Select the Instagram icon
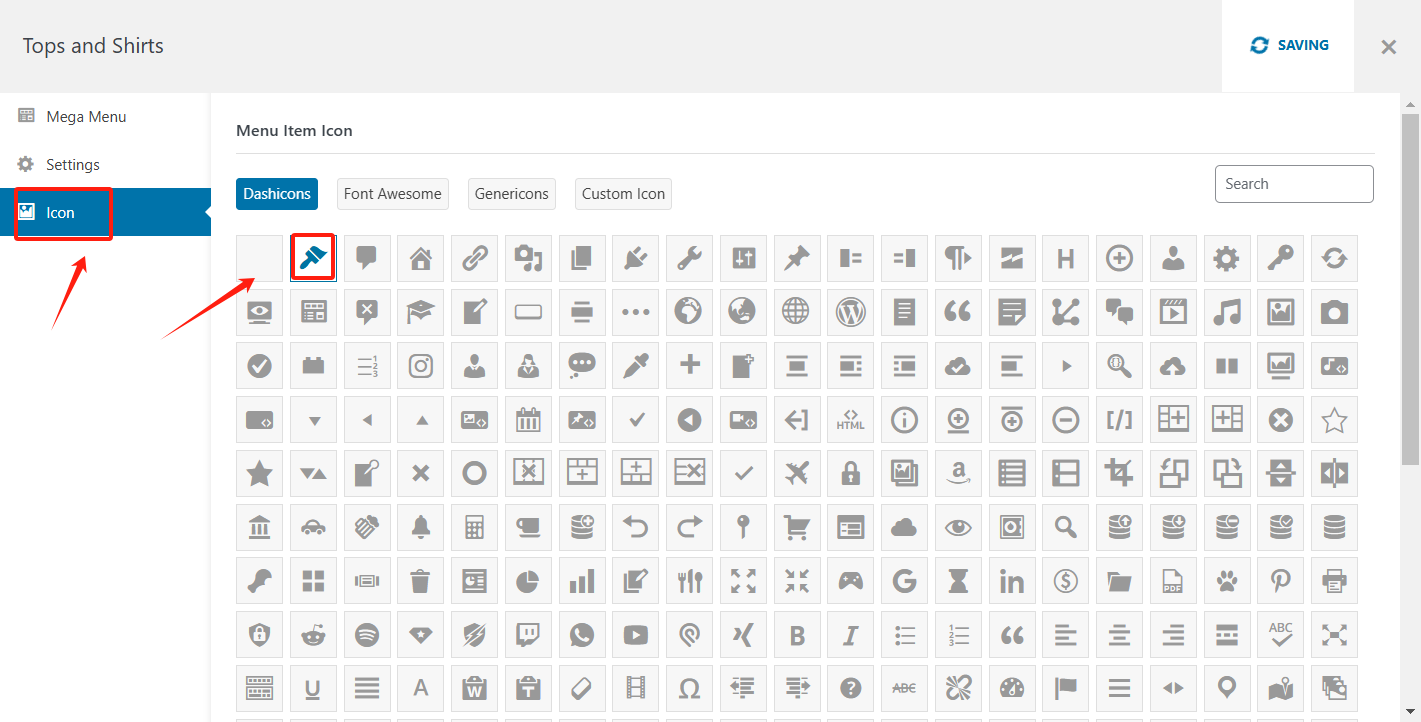1421x722 pixels. click(421, 366)
